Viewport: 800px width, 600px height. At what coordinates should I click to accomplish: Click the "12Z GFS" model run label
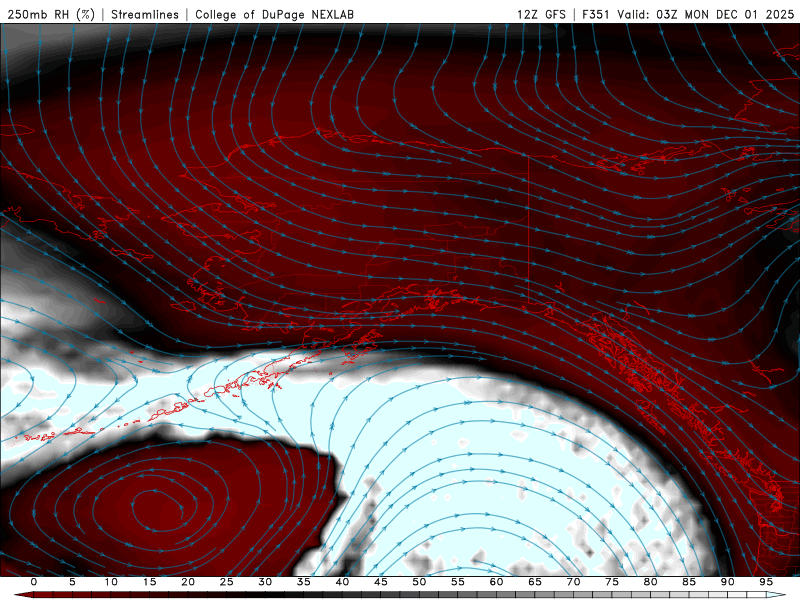pyautogui.click(x=541, y=14)
